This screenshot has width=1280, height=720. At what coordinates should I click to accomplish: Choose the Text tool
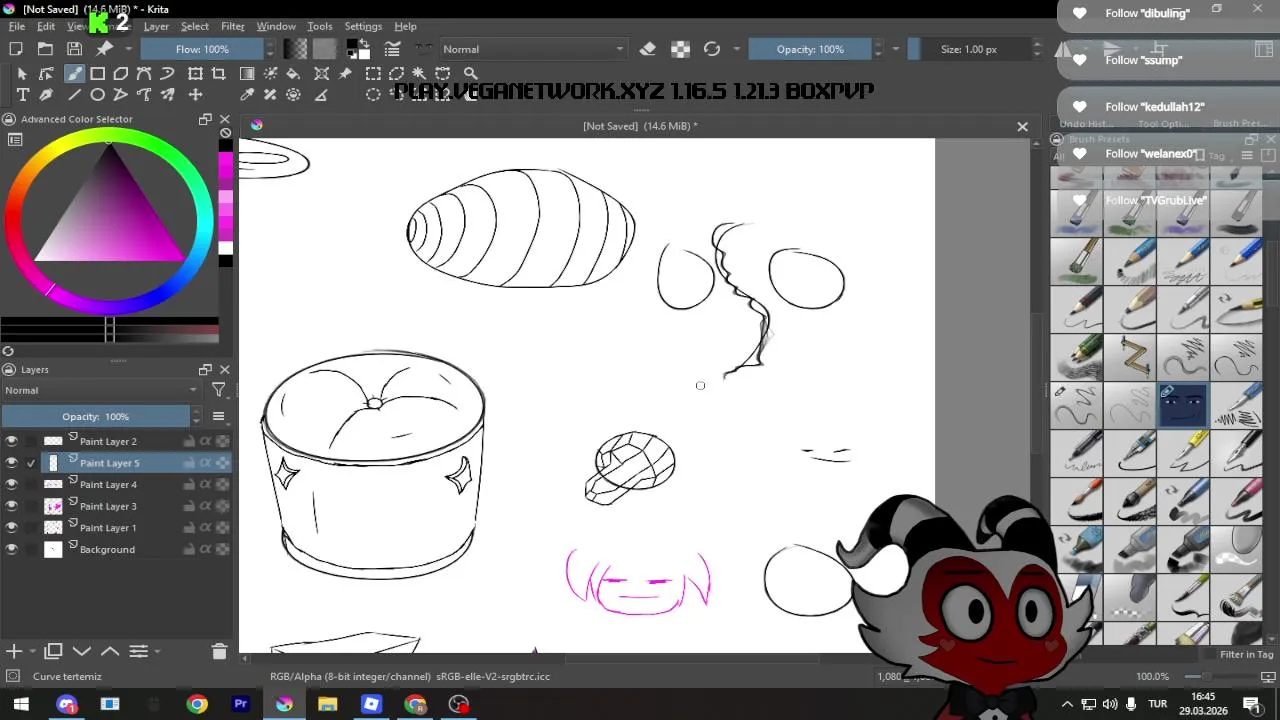tap(22, 95)
